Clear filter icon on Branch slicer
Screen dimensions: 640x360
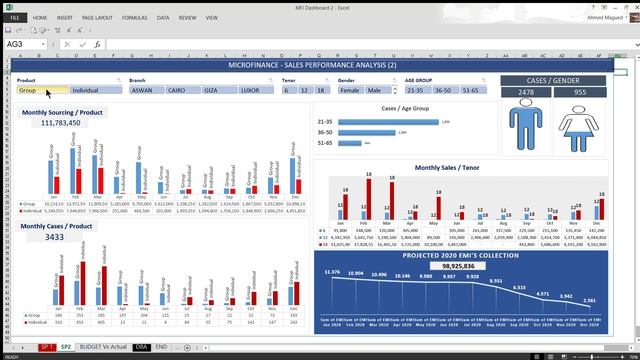pos(270,80)
